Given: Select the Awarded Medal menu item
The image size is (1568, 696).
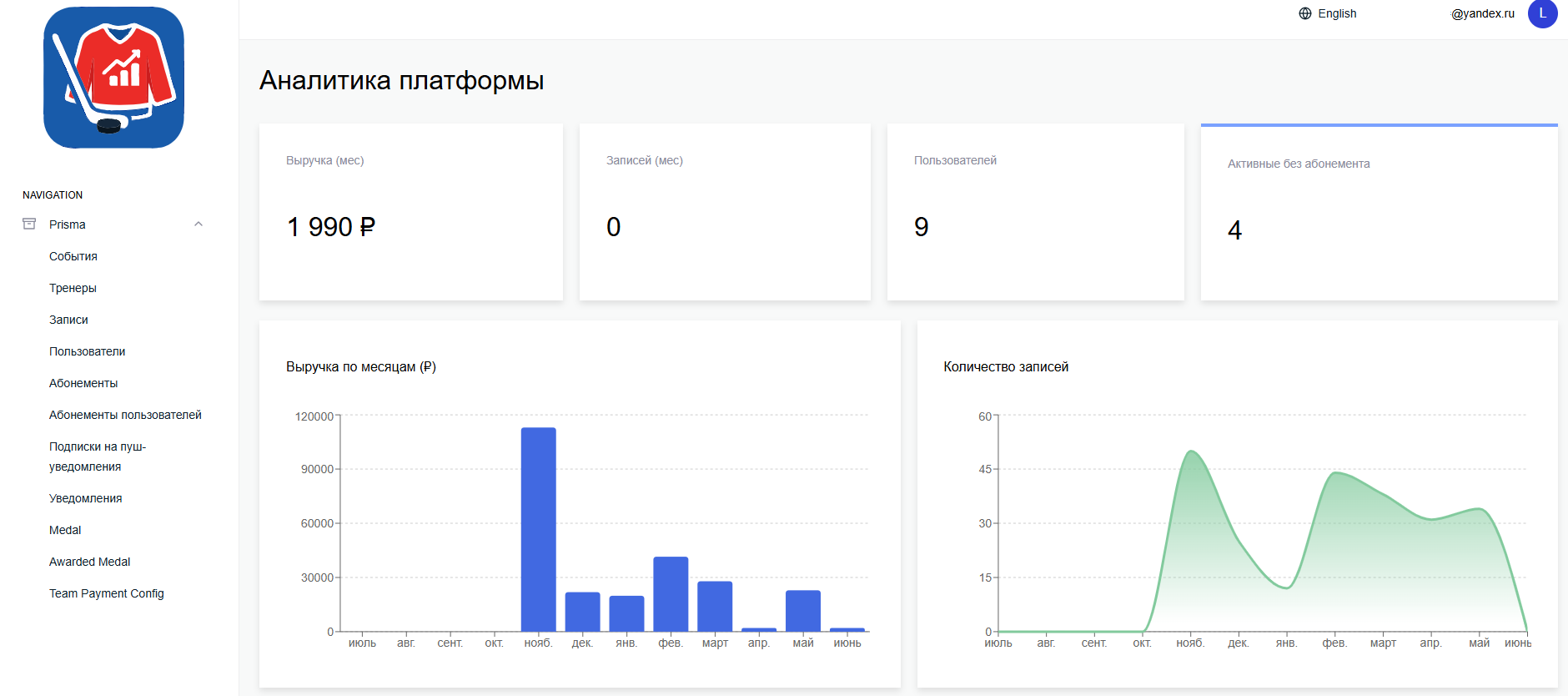Looking at the screenshot, I should tap(90, 562).
